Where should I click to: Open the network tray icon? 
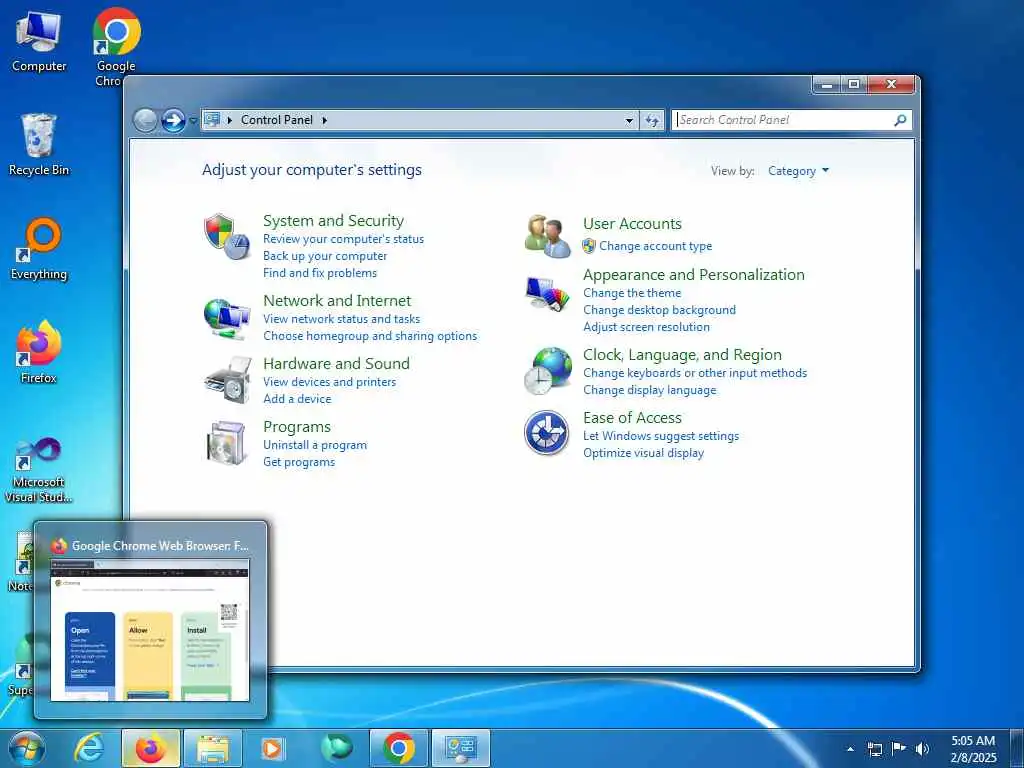[874, 749]
